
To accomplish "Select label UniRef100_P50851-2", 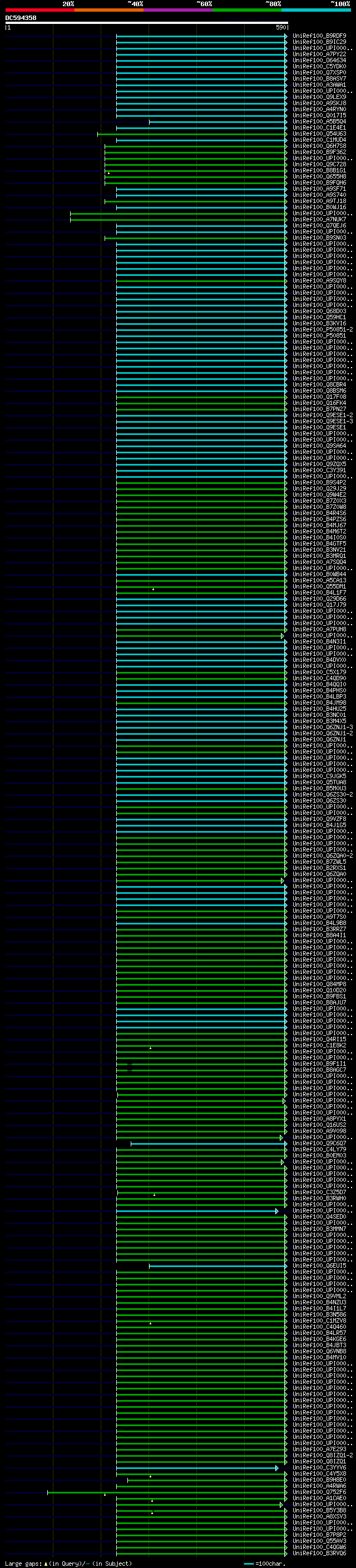I will click(323, 330).
